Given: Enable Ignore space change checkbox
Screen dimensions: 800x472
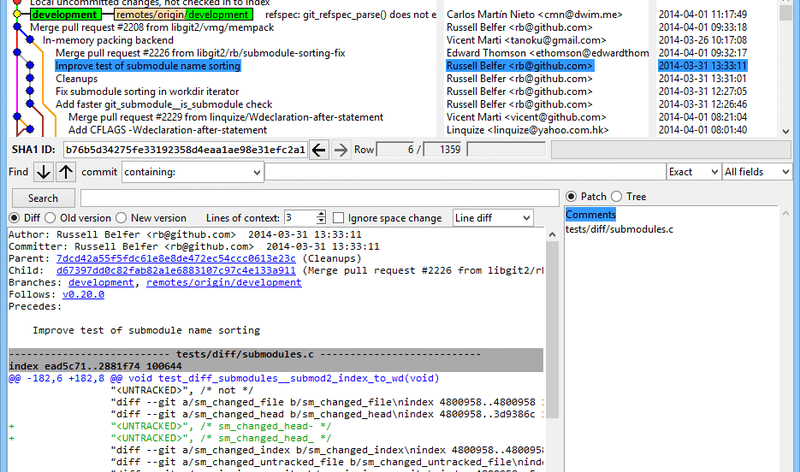Looking at the screenshot, I should point(338,218).
